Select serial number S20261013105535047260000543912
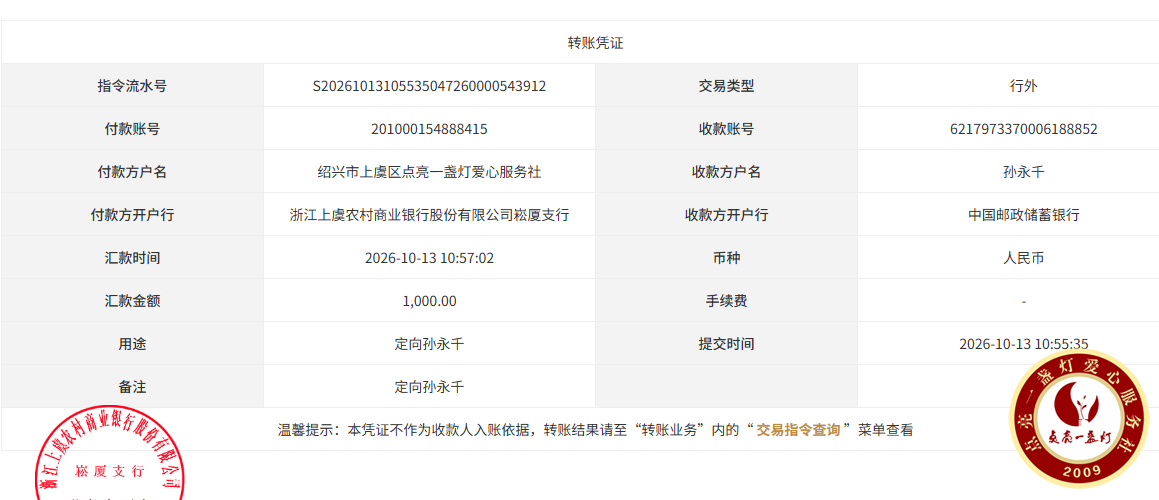This screenshot has width=1159, height=500. click(429, 86)
